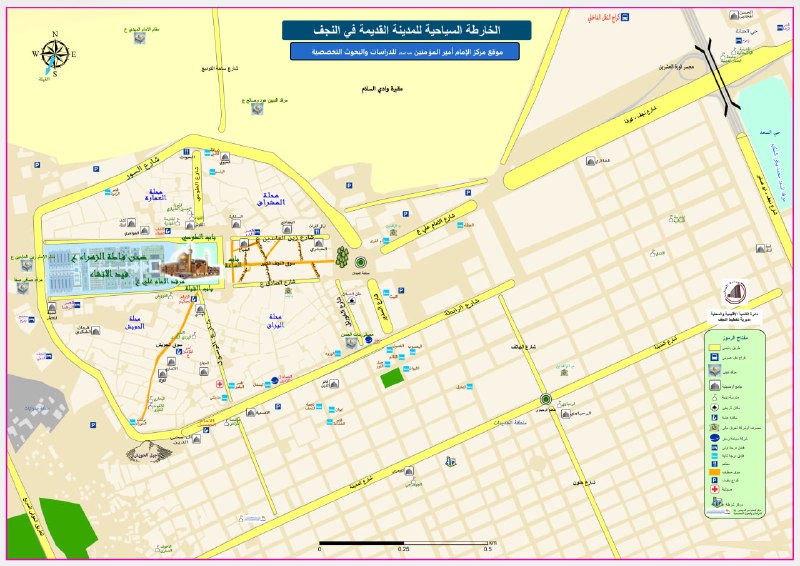This screenshot has height=566, width=800.
Task: Click the dark blue oval symbol in legend
Action: point(714,438)
